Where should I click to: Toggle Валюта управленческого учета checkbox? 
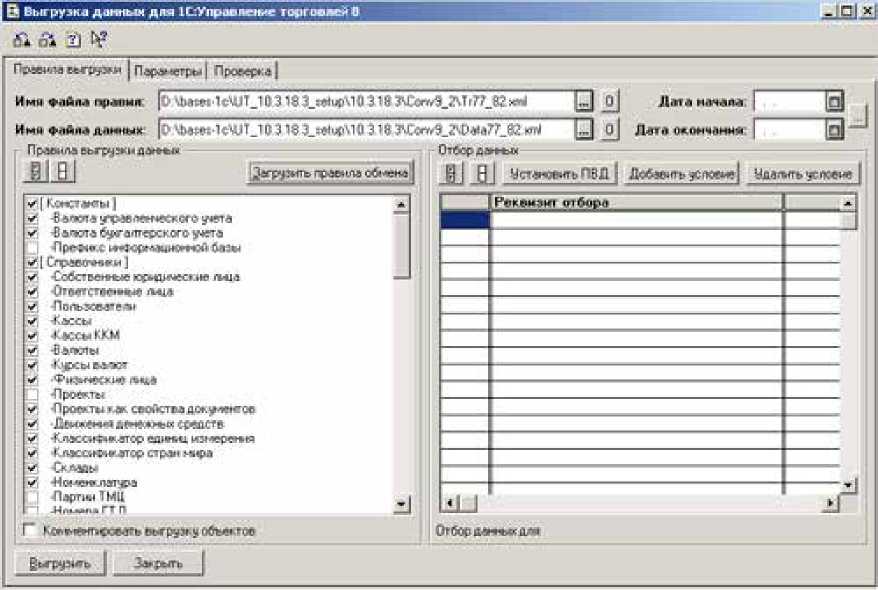point(32,218)
